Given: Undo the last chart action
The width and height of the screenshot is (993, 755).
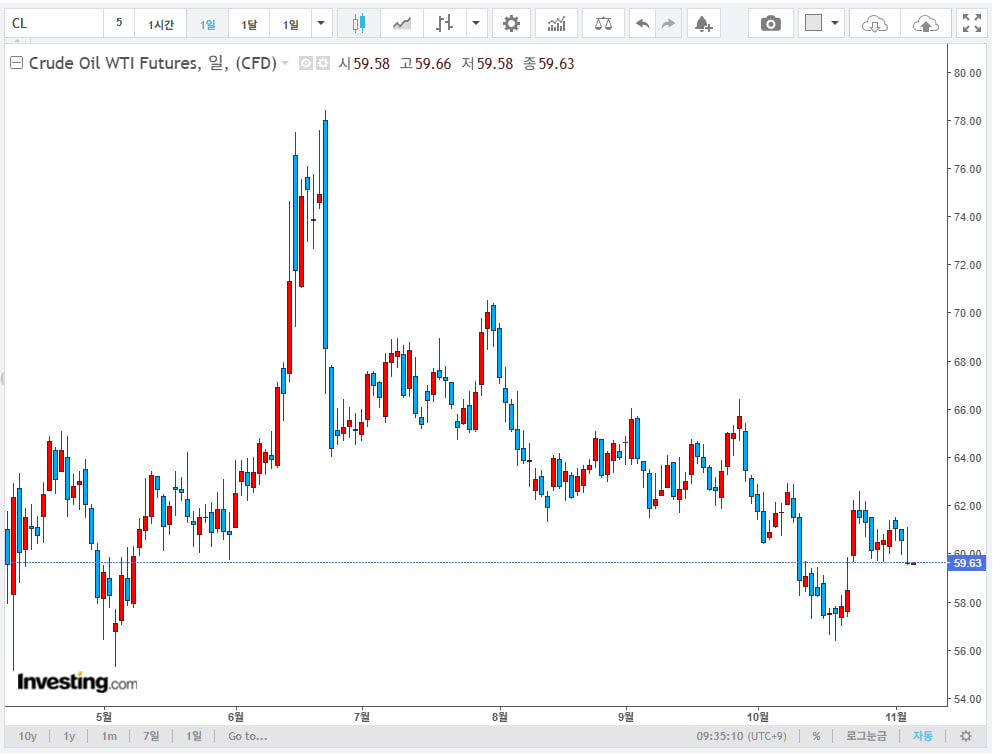Looking at the screenshot, I should (x=644, y=23).
